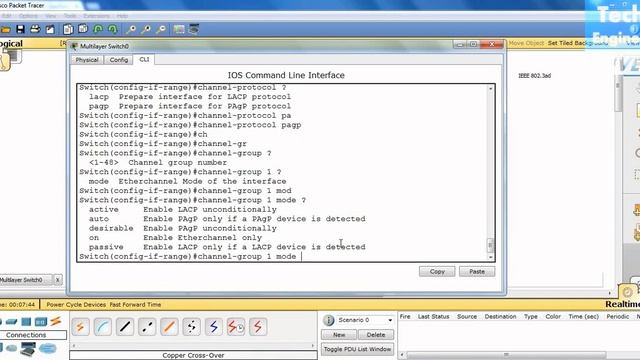Screen dimensions: 640x360
Task: Select automatic connection type lightning icon
Action: 80,327
